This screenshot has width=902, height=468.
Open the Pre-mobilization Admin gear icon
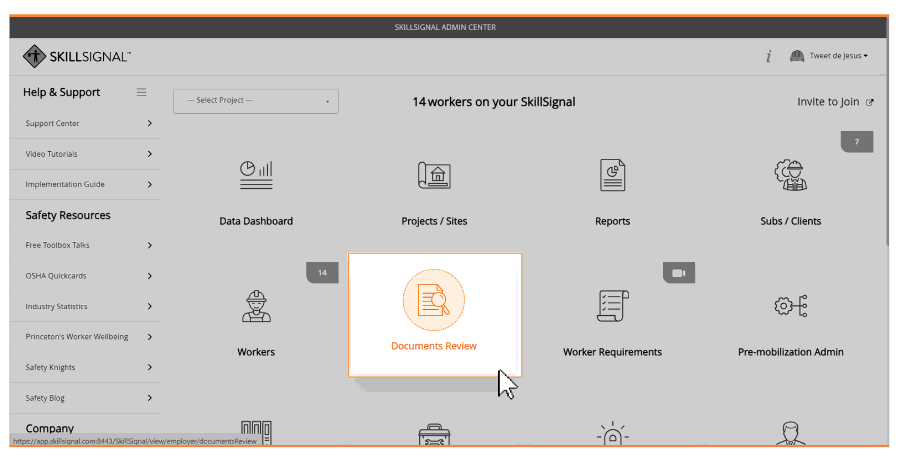coord(790,306)
